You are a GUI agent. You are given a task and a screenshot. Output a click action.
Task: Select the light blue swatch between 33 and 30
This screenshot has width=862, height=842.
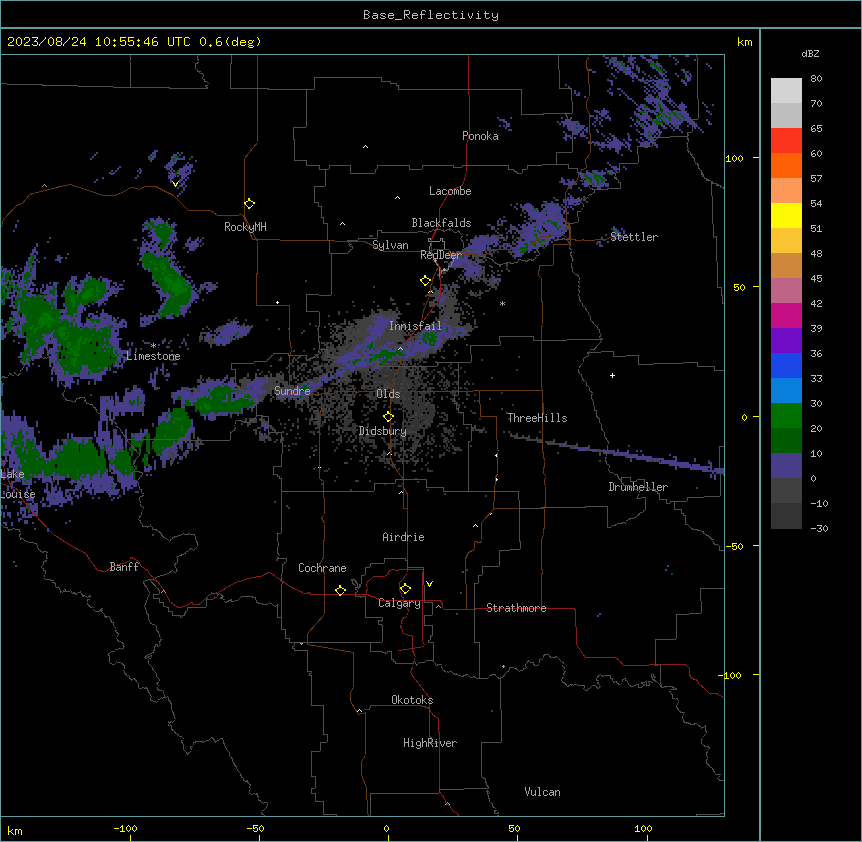(786, 391)
